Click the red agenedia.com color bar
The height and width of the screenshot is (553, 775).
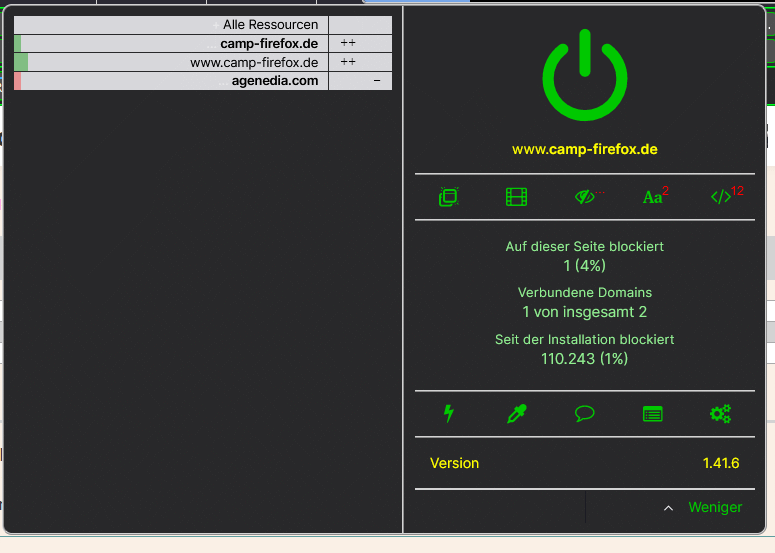(x=17, y=81)
